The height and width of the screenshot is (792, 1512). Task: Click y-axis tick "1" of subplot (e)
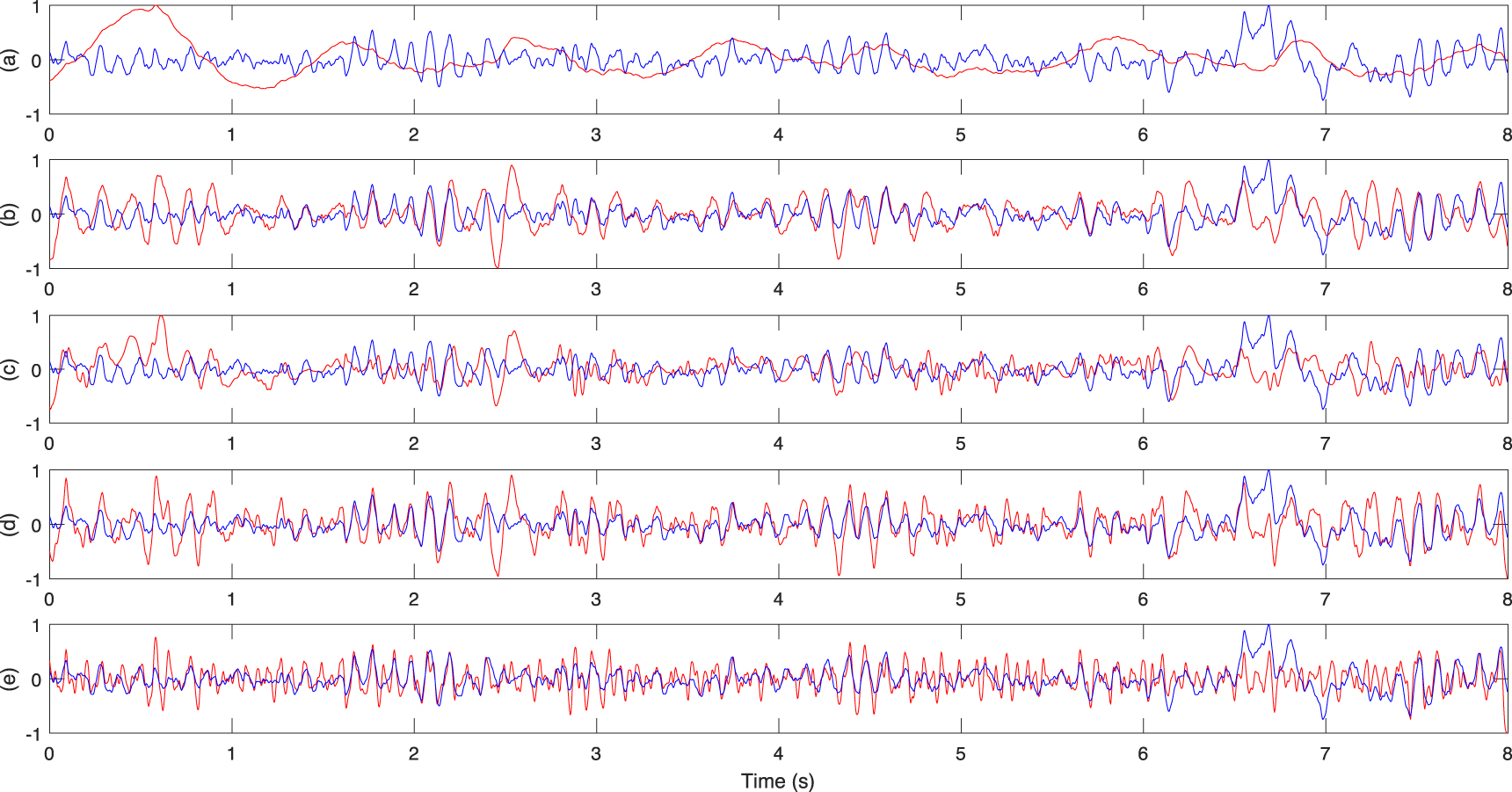pos(36,626)
